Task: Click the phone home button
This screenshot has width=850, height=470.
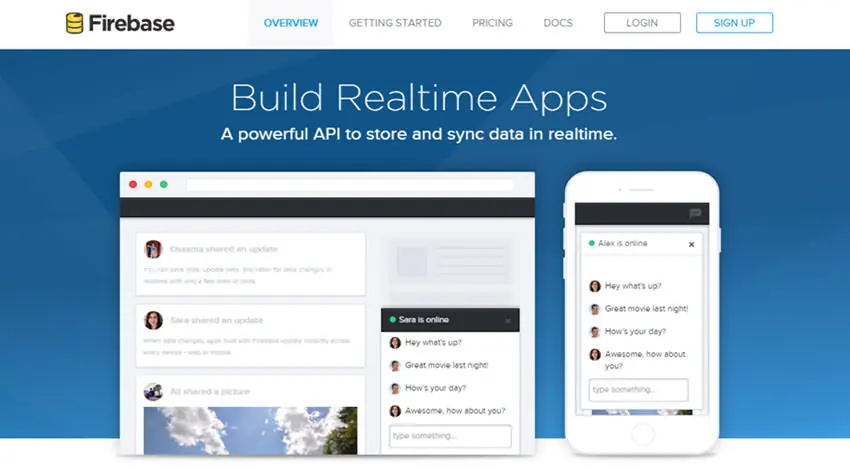Action: click(642, 434)
